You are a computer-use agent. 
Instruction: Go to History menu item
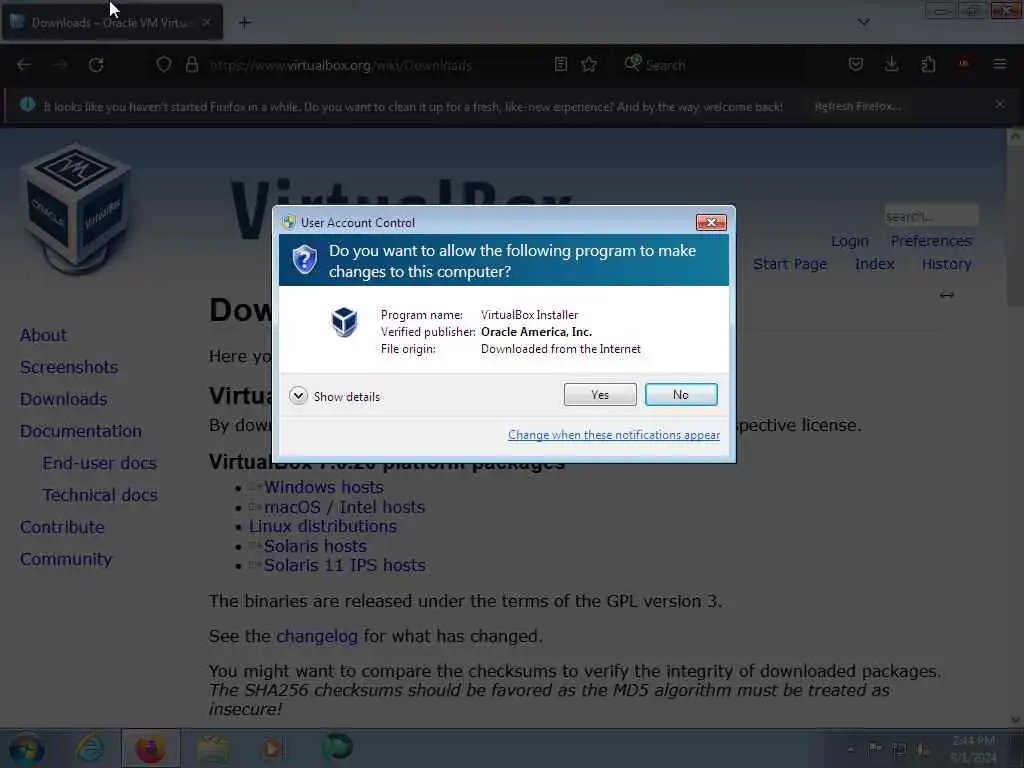[x=946, y=264]
